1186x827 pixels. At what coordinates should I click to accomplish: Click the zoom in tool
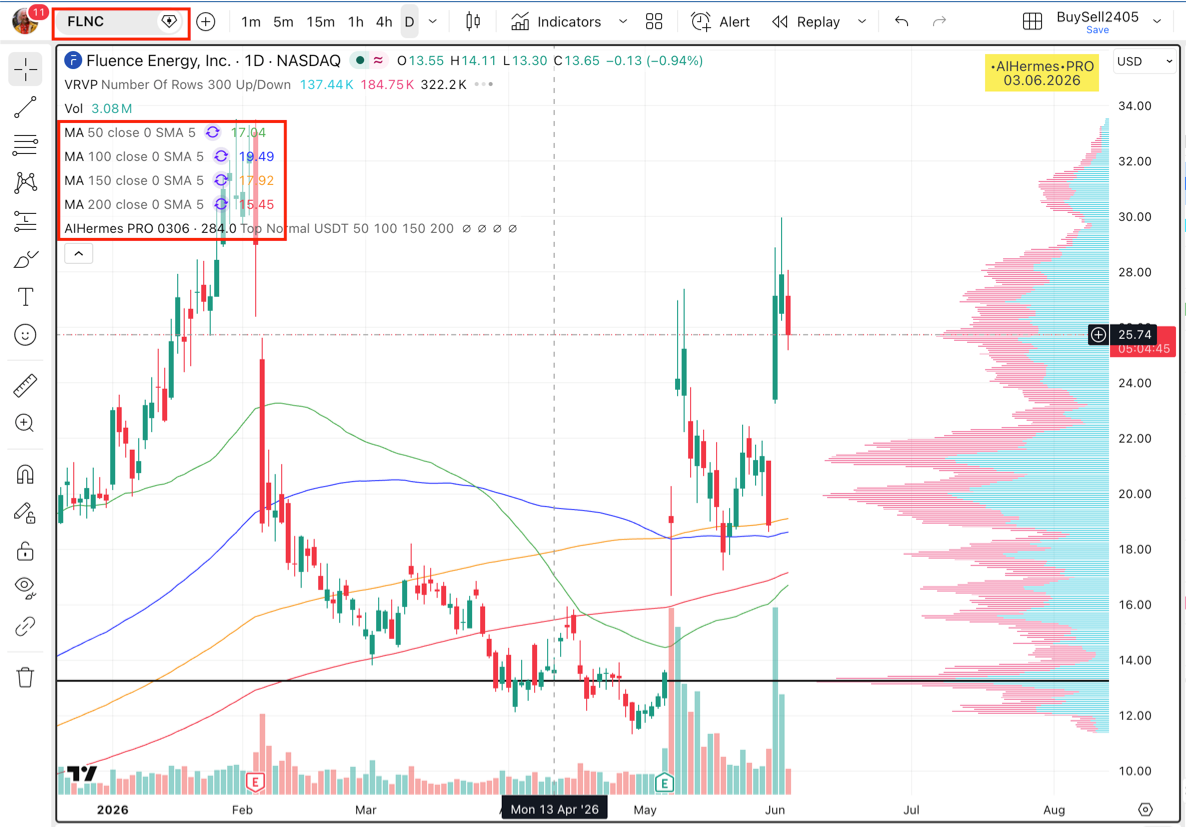[25, 423]
